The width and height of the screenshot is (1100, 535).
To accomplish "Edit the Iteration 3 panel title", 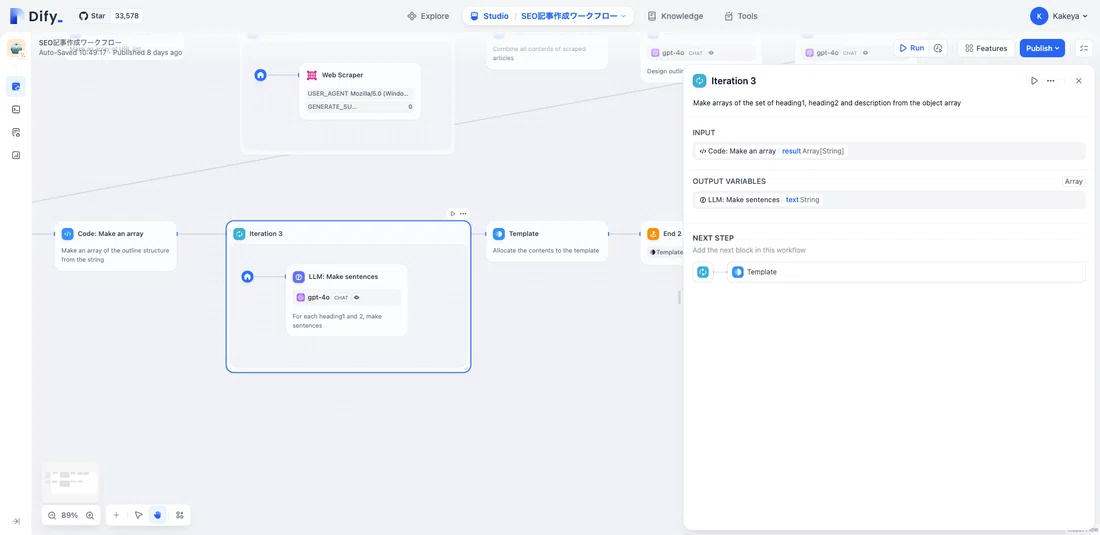I will point(733,81).
